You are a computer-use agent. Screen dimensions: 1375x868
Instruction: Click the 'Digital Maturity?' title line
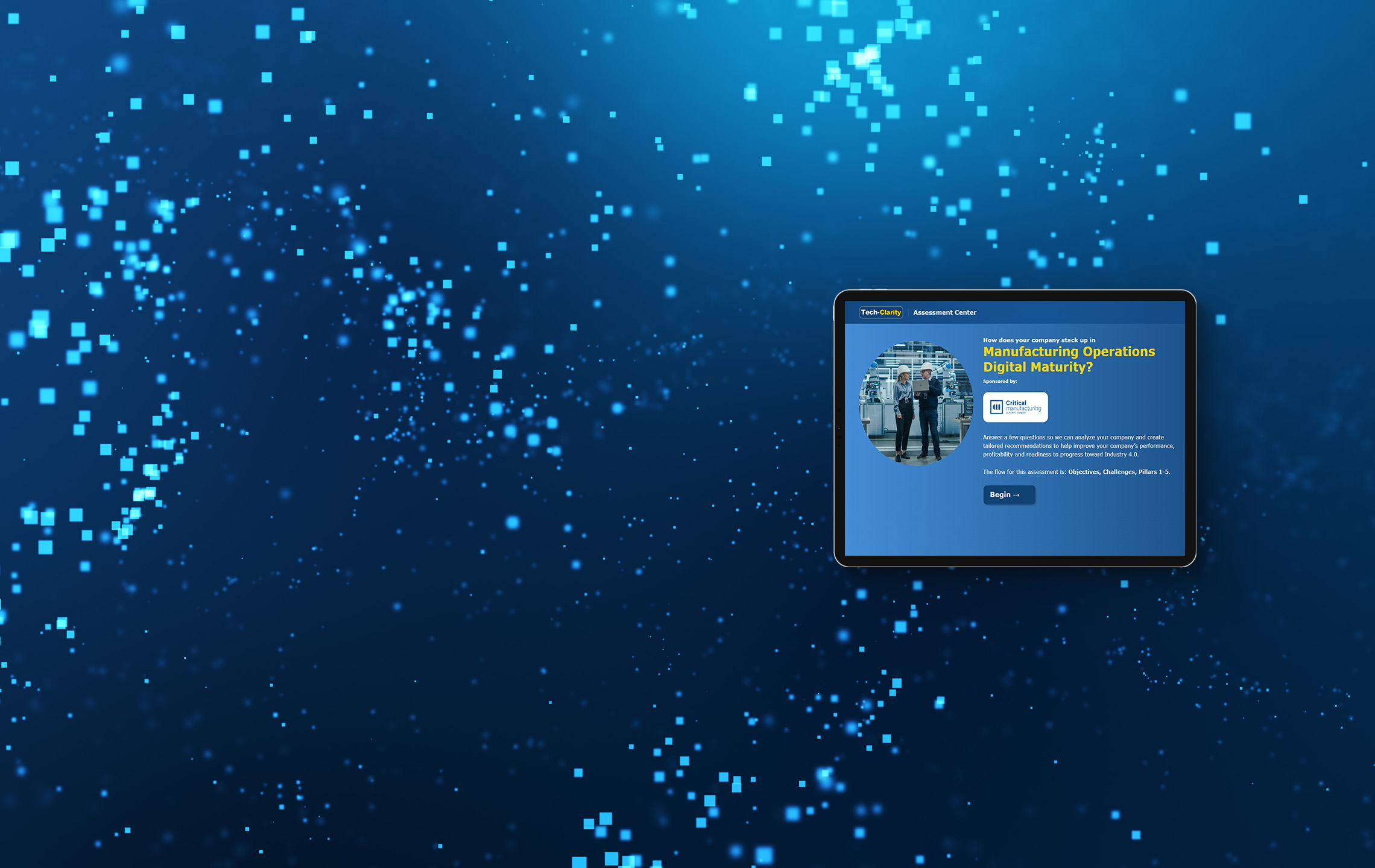point(1037,367)
